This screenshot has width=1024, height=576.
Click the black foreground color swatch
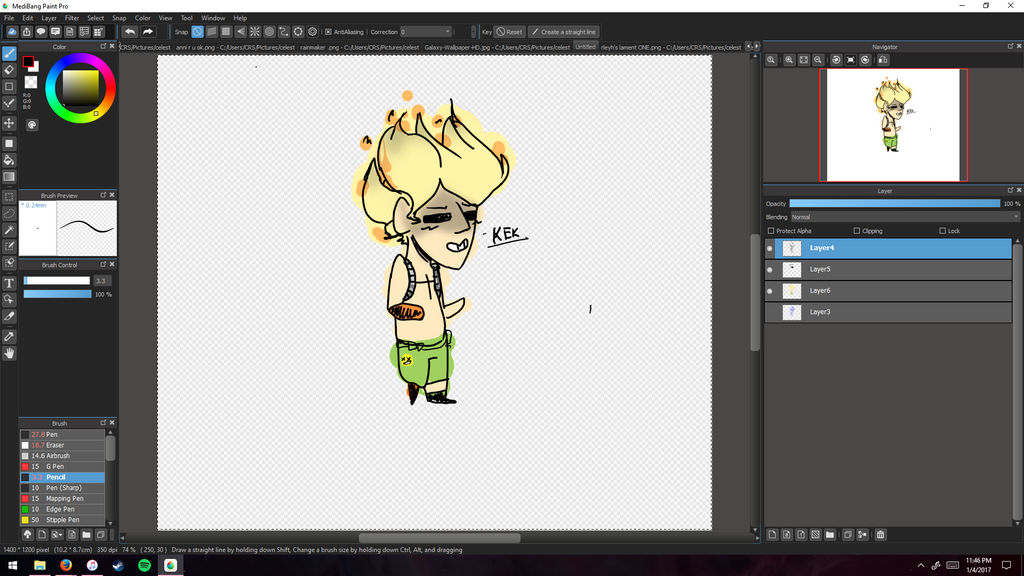[x=28, y=62]
